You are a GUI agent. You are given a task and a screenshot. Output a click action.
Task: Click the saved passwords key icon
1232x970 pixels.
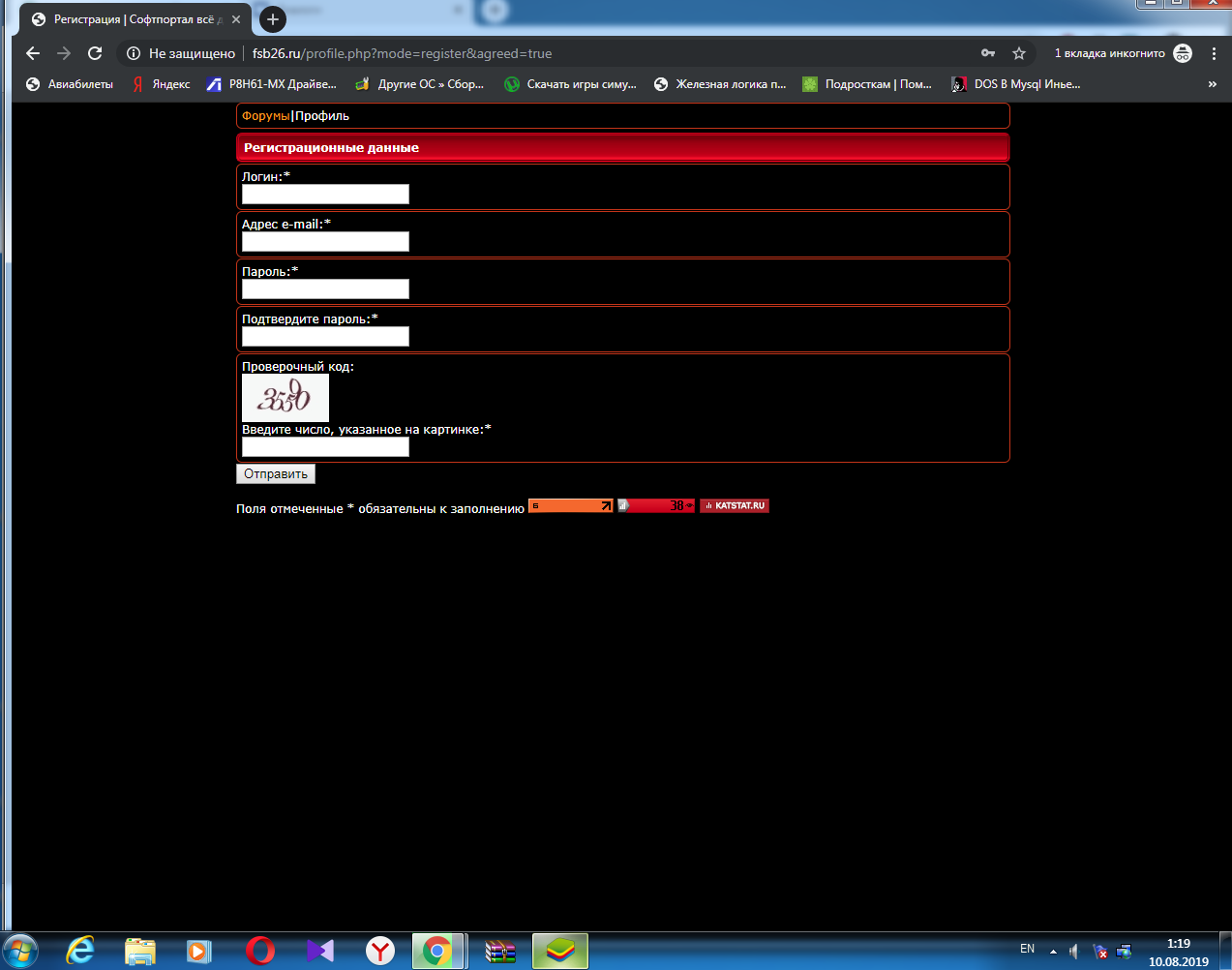987,53
